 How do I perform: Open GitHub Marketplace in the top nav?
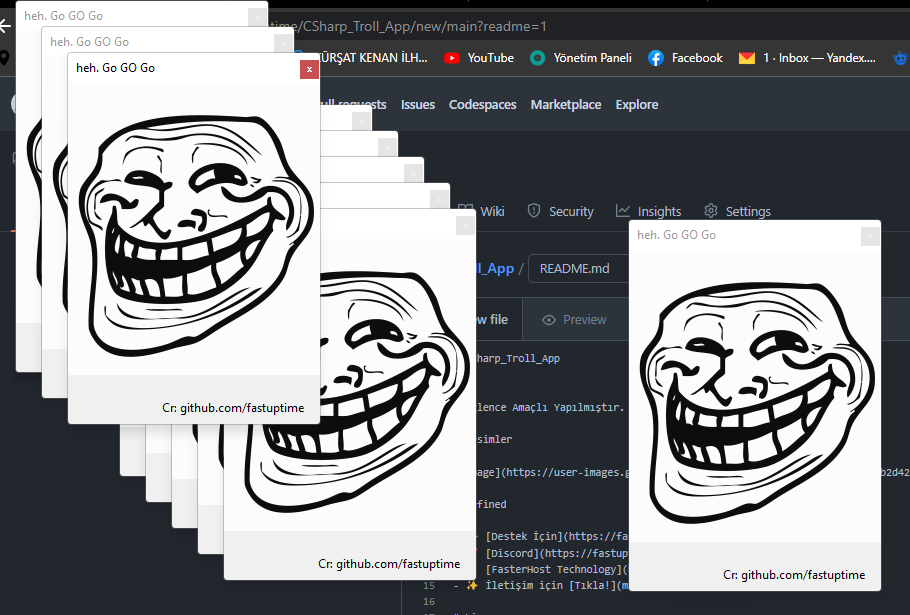[566, 104]
